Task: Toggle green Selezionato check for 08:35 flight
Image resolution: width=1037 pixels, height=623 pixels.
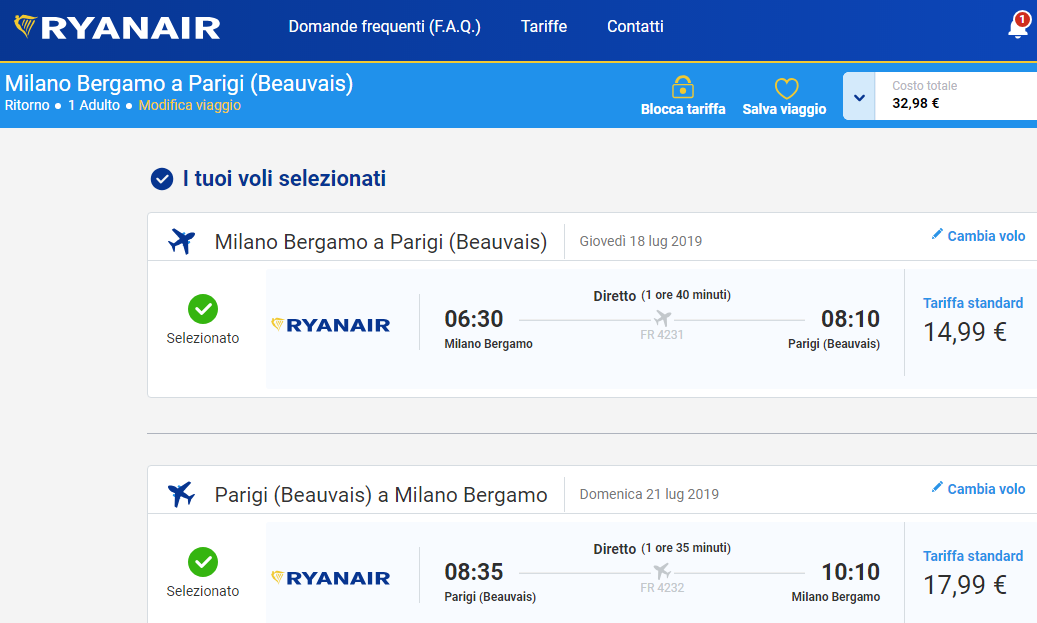Action: [x=203, y=562]
